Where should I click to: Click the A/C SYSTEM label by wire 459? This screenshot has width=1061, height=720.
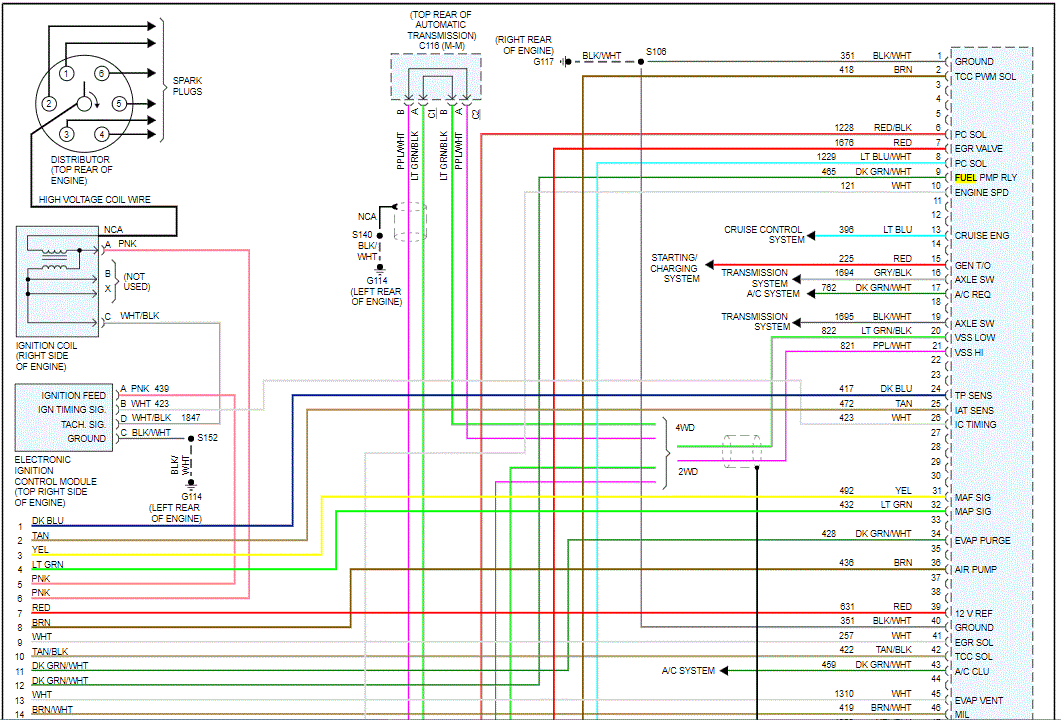tap(688, 671)
